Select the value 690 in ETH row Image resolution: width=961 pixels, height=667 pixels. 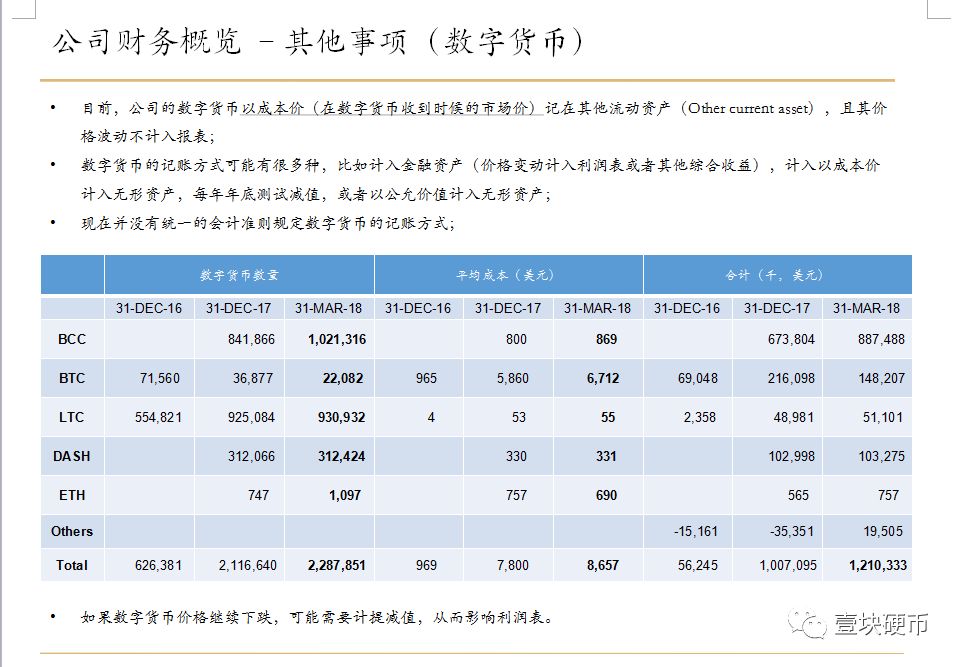coord(606,495)
